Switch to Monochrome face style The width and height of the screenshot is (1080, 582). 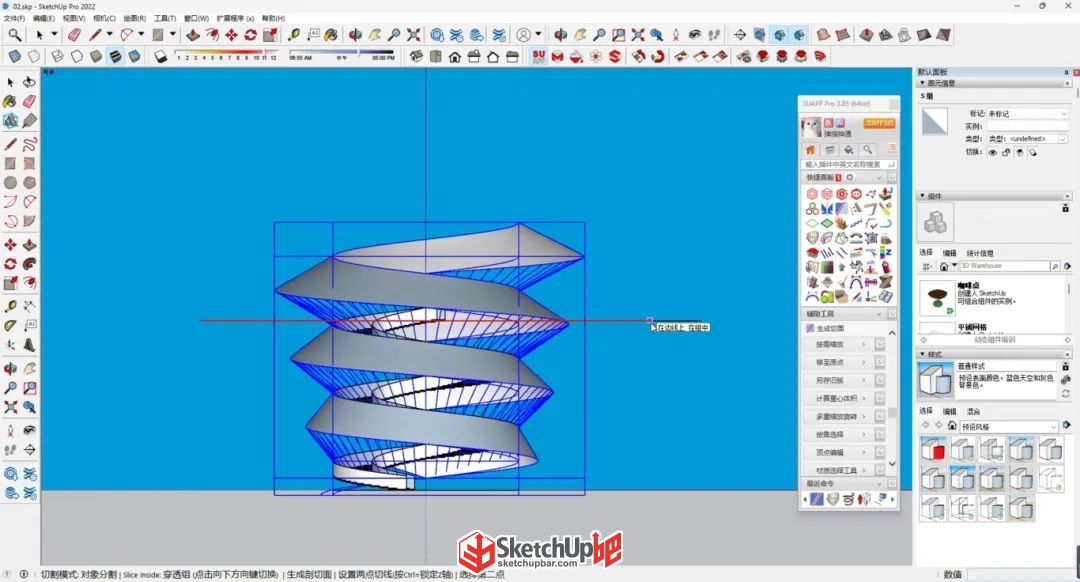pyautogui.click(x=134, y=56)
